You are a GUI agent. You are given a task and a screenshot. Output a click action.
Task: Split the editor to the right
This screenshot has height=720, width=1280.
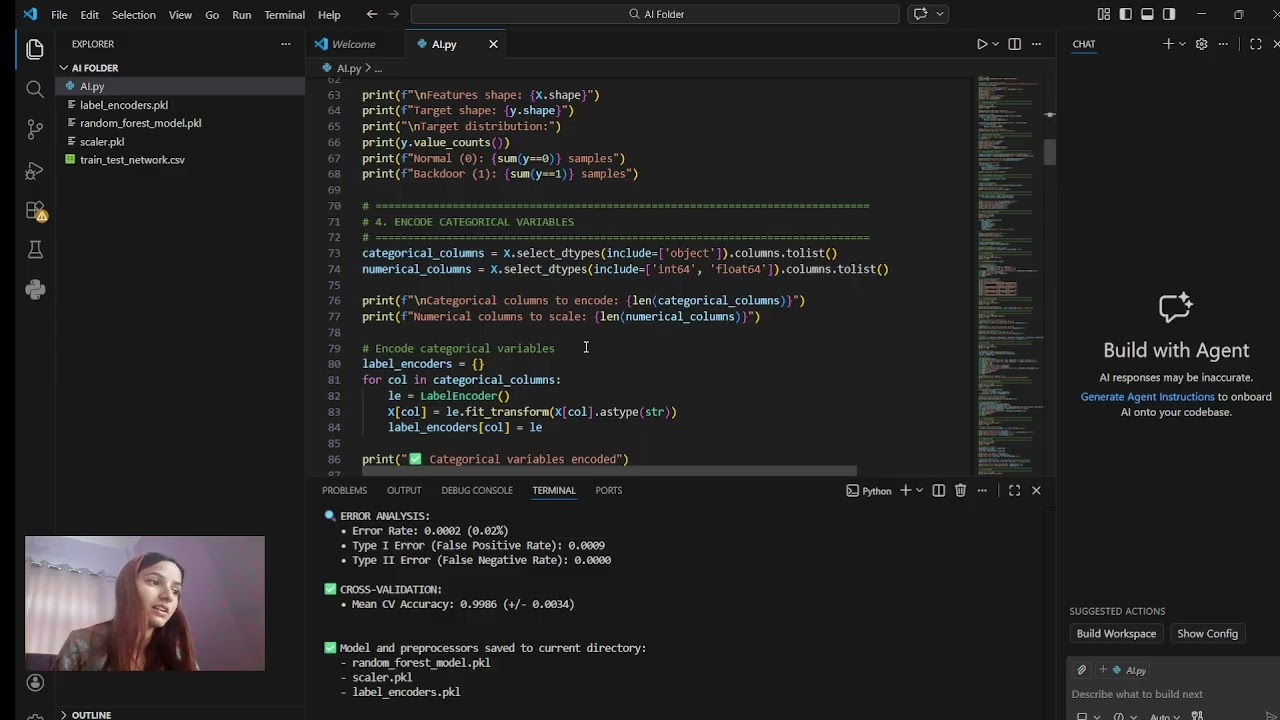point(1015,44)
